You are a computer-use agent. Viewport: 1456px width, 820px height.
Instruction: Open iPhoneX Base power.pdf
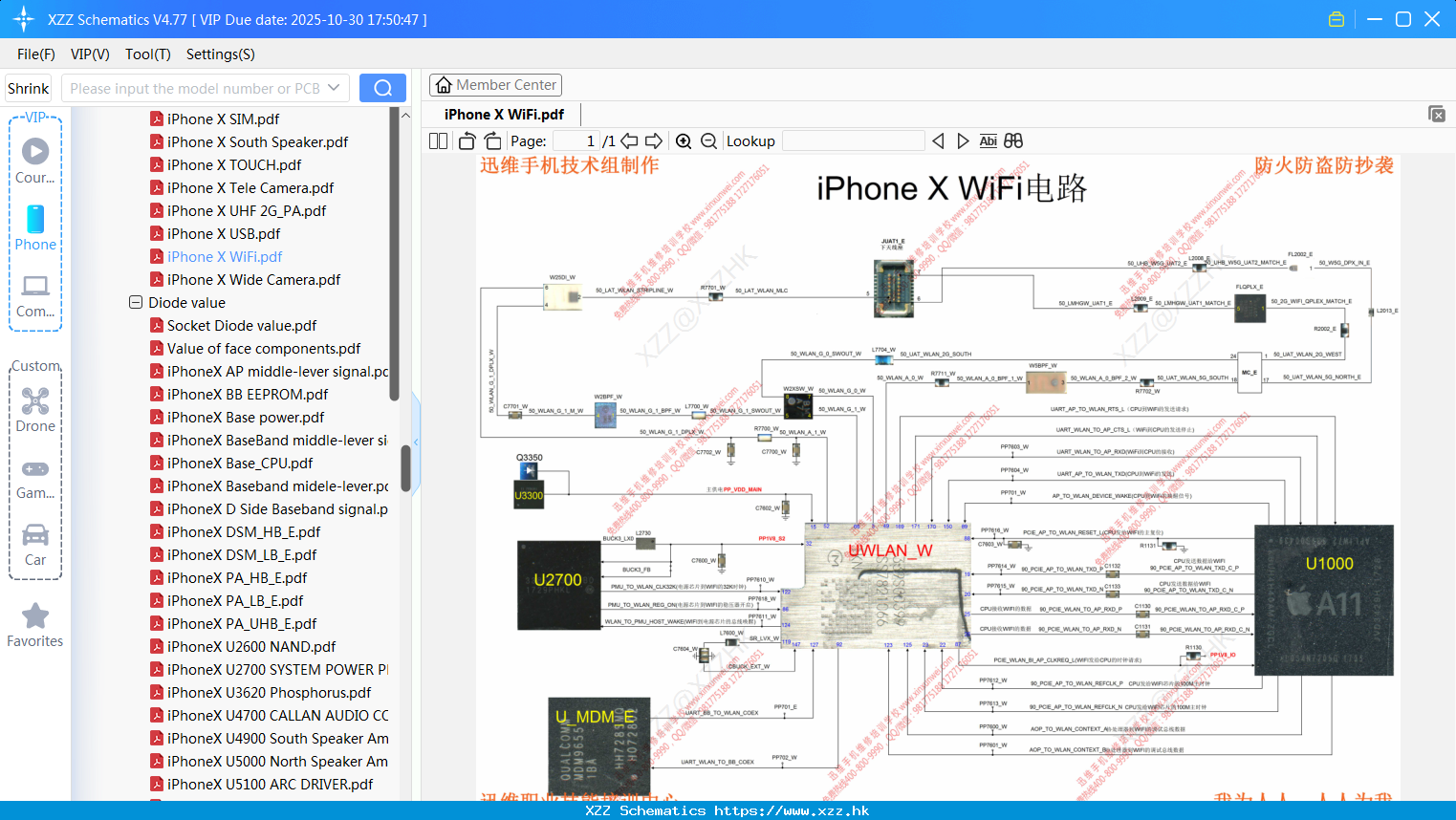point(246,417)
